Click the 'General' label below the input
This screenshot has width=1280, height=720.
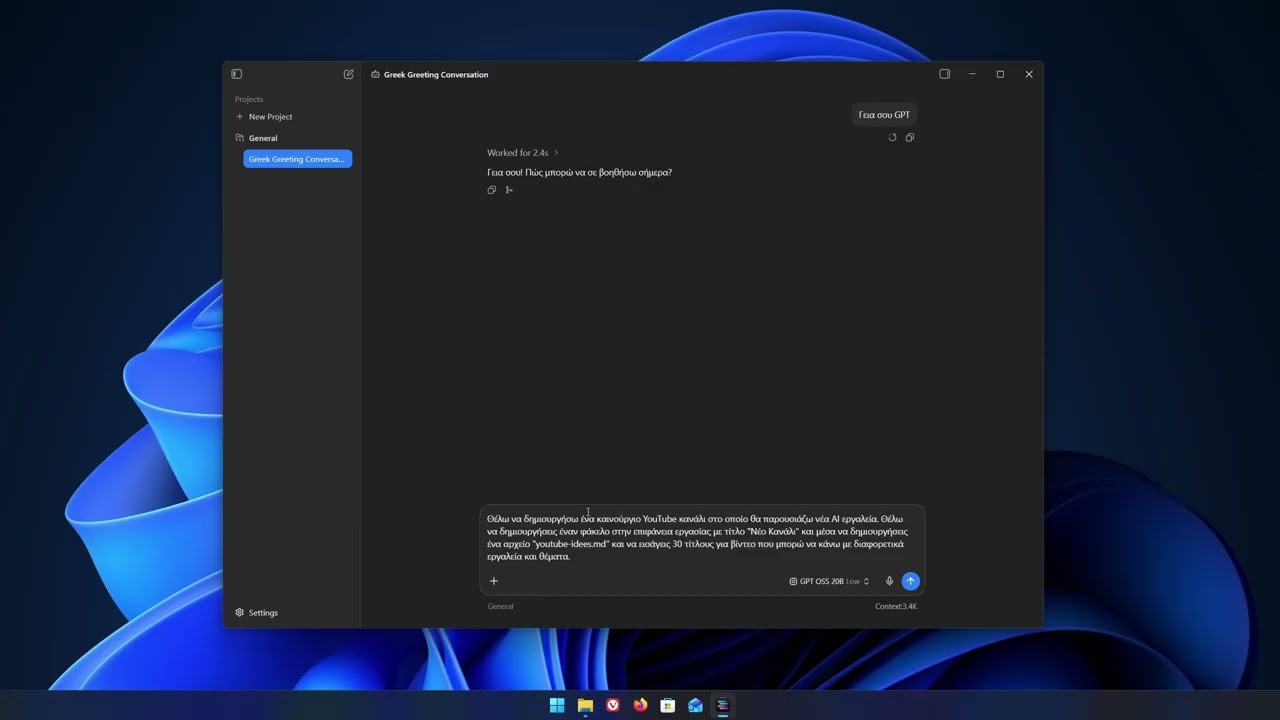(x=501, y=606)
